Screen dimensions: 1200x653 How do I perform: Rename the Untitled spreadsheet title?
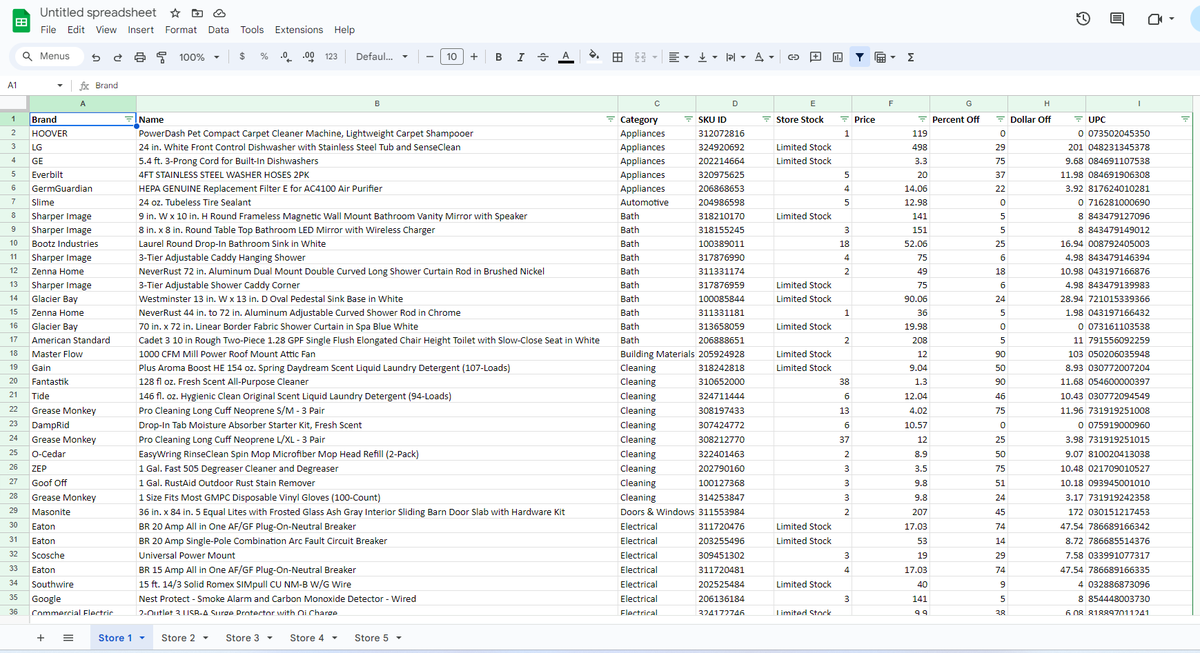pyautogui.click(x=98, y=12)
